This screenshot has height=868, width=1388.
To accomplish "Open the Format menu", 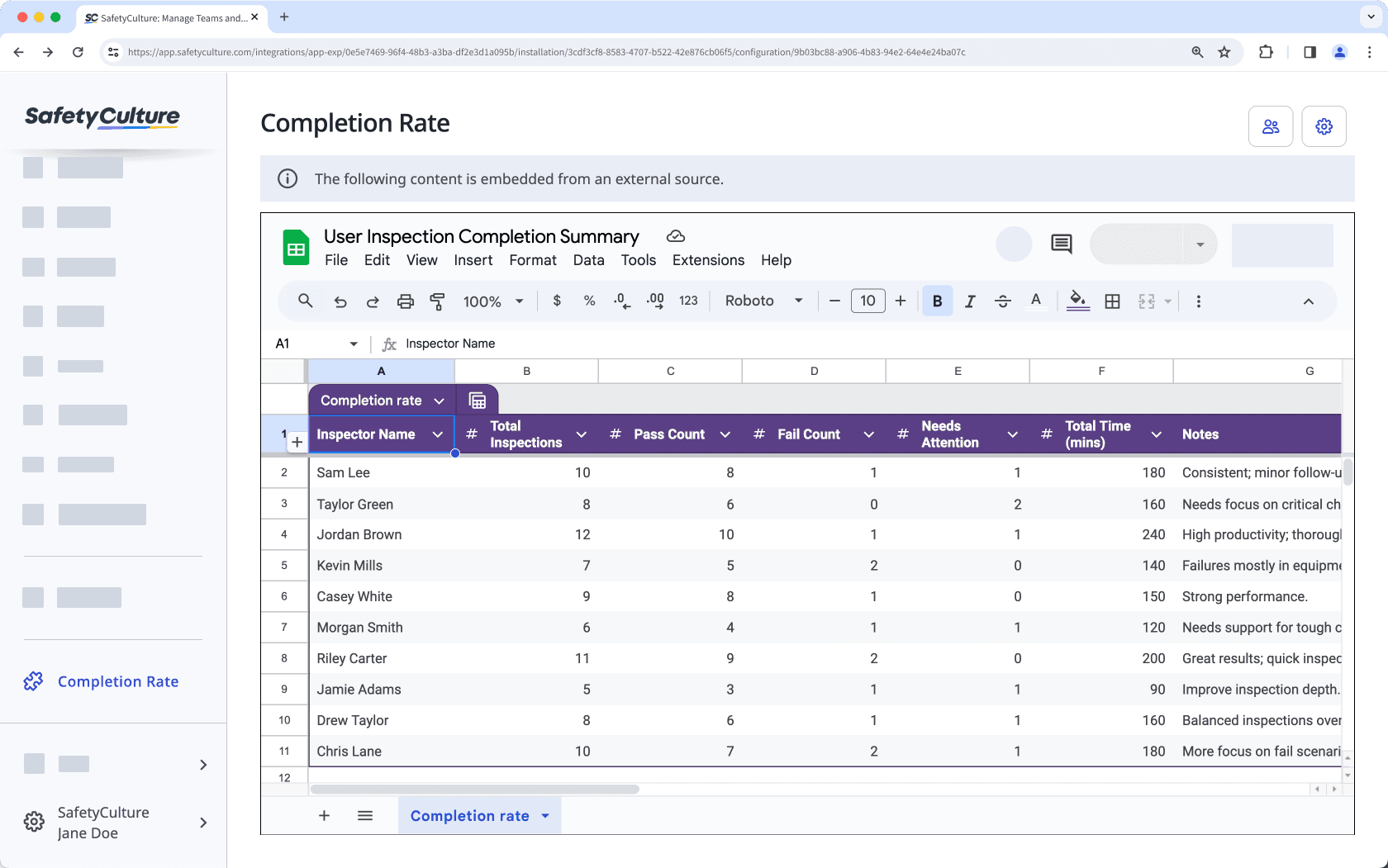I will [x=533, y=260].
